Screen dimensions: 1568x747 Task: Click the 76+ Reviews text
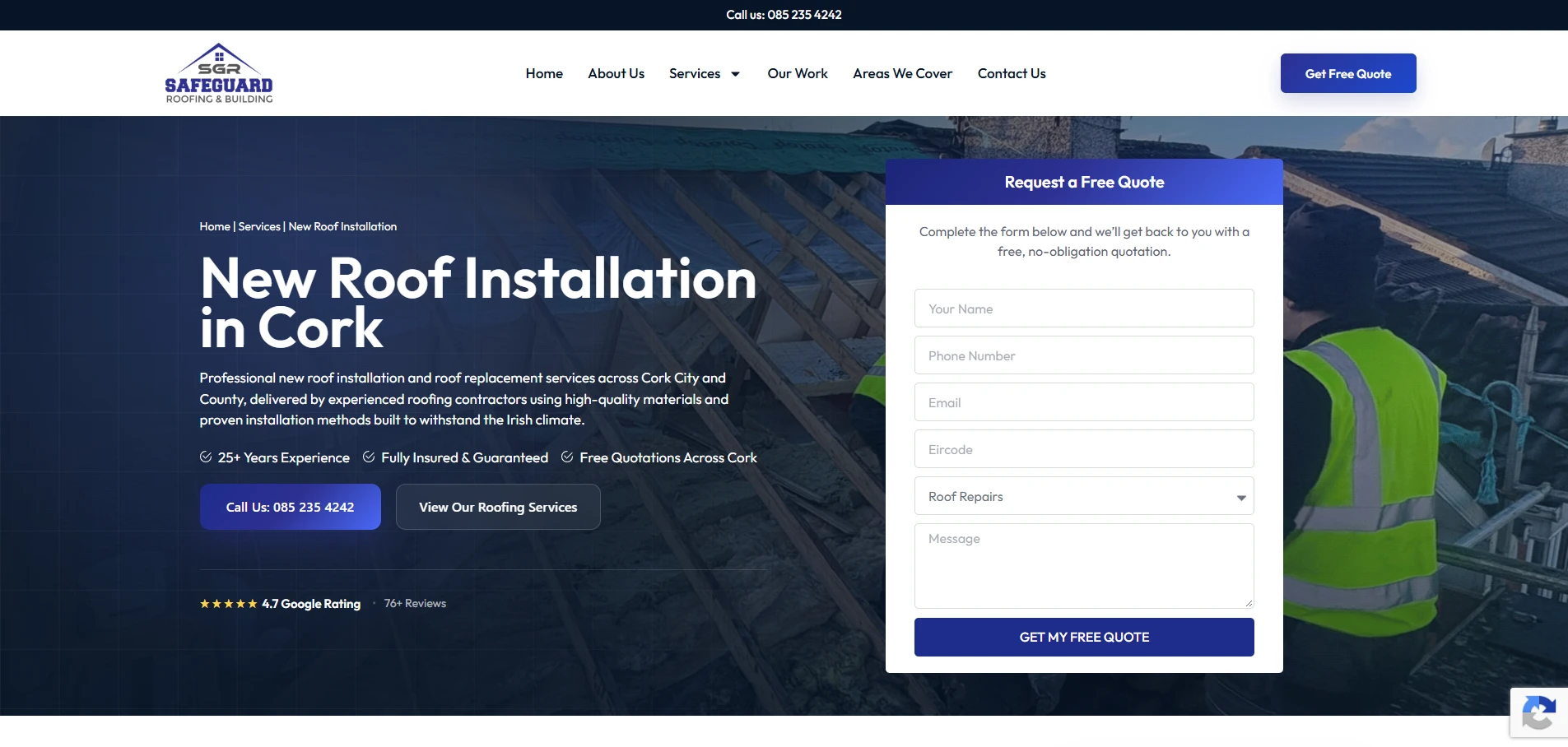tap(415, 604)
